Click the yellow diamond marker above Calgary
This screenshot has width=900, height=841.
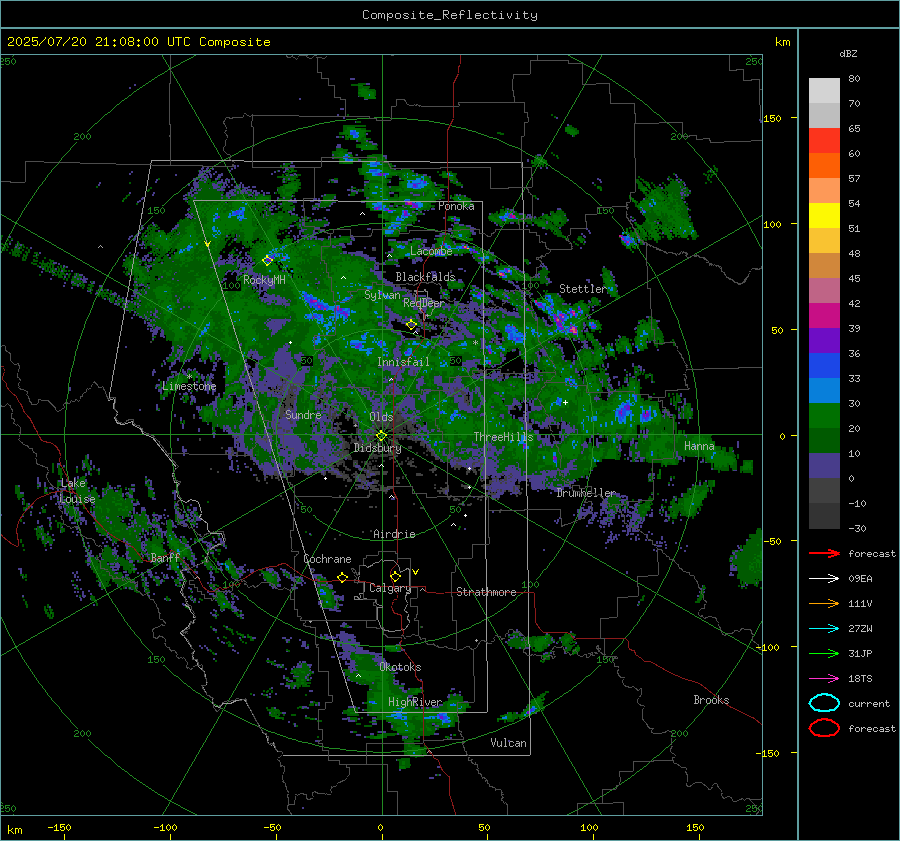(x=395, y=576)
